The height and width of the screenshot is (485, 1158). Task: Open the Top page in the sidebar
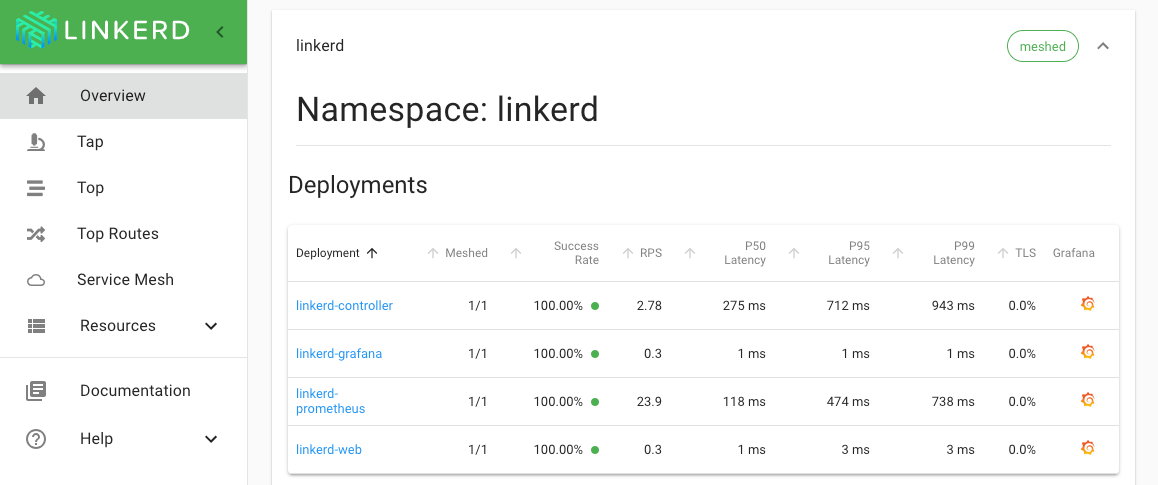90,188
